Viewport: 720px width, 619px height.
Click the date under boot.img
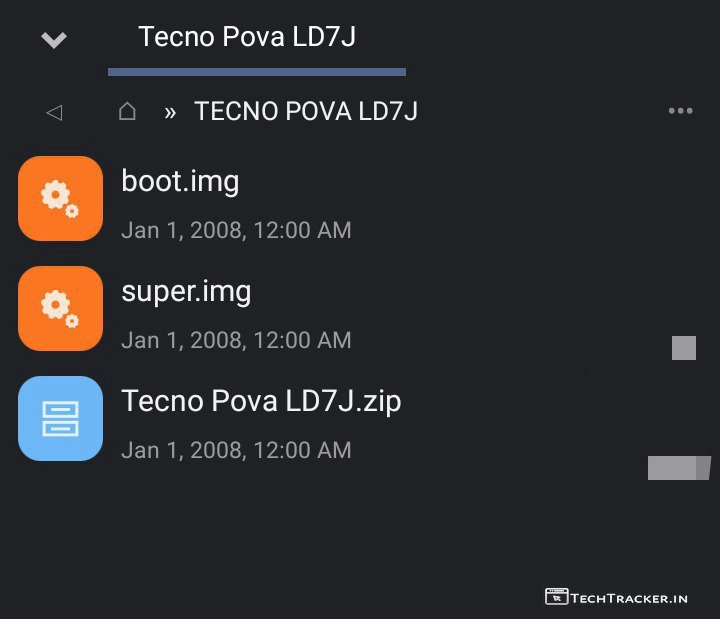(236, 230)
